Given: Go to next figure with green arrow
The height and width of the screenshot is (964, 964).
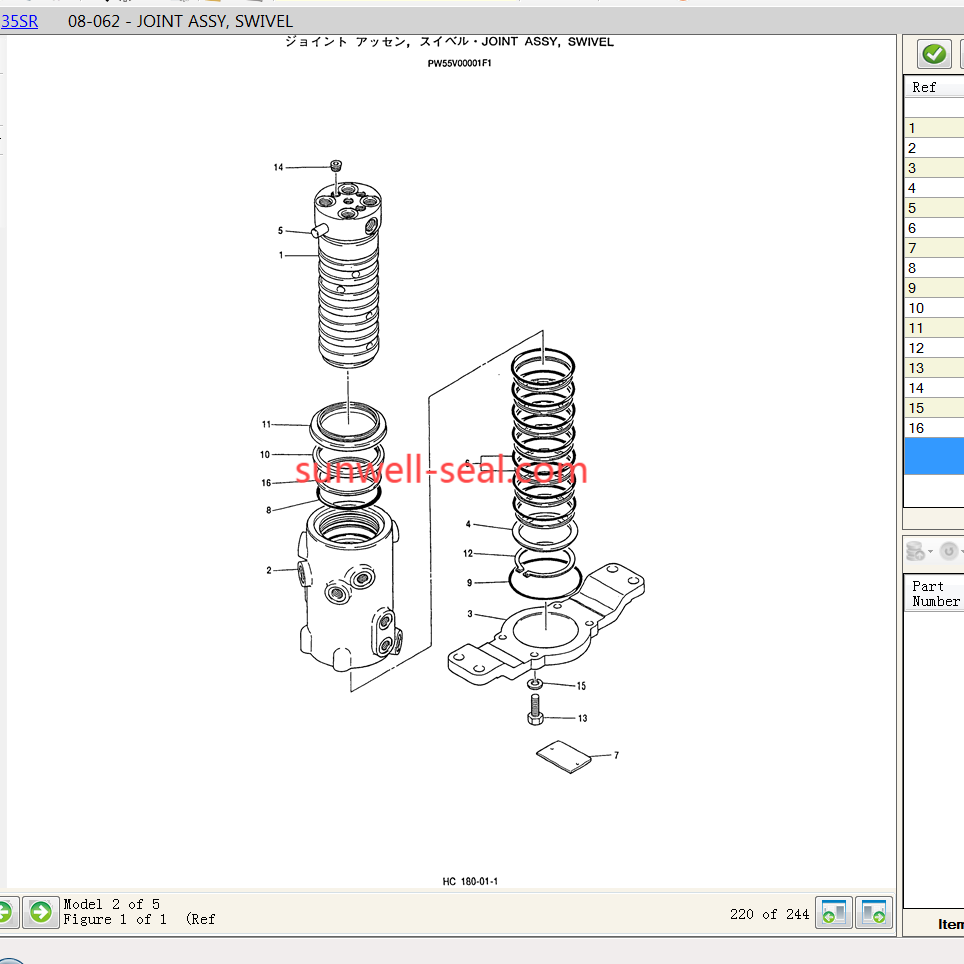Looking at the screenshot, I should [41, 911].
